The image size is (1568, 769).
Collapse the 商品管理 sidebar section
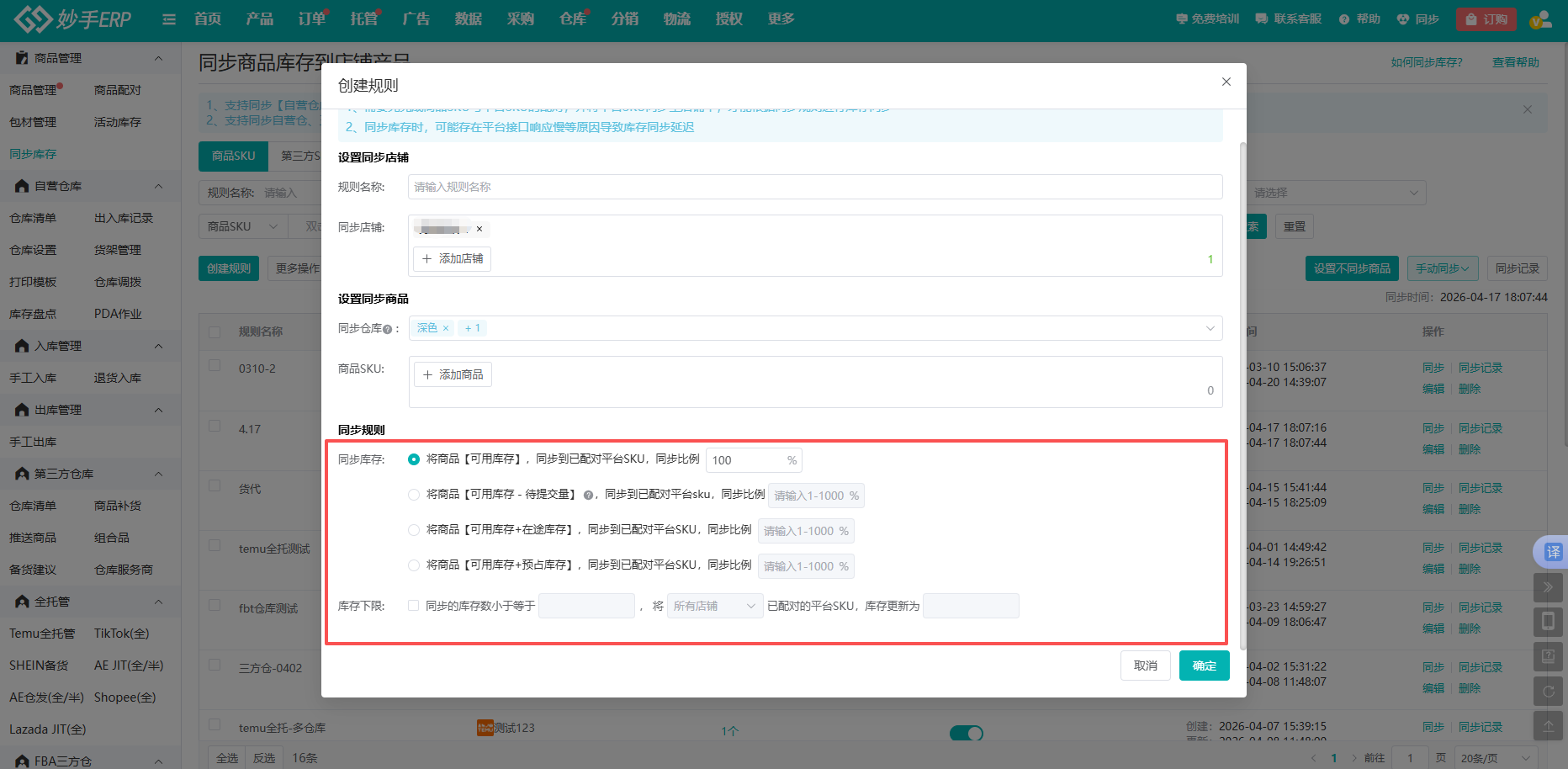point(158,58)
